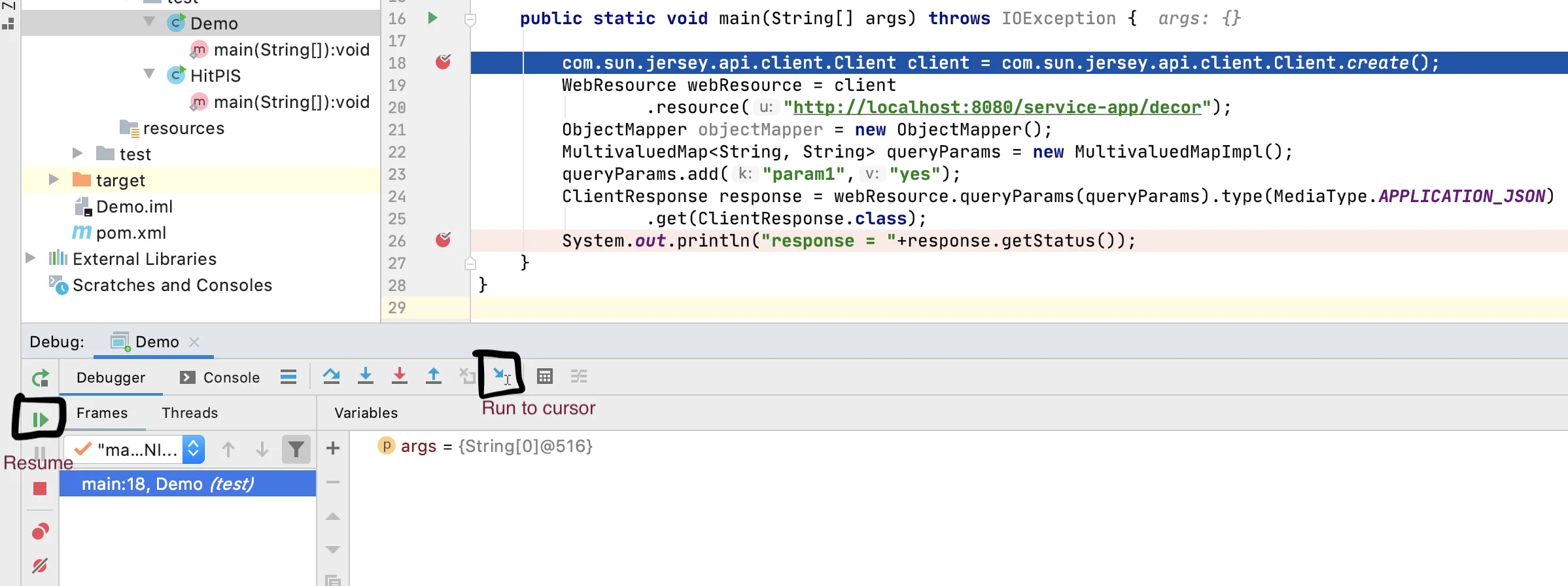Click the IOException text on line 16

(1058, 18)
